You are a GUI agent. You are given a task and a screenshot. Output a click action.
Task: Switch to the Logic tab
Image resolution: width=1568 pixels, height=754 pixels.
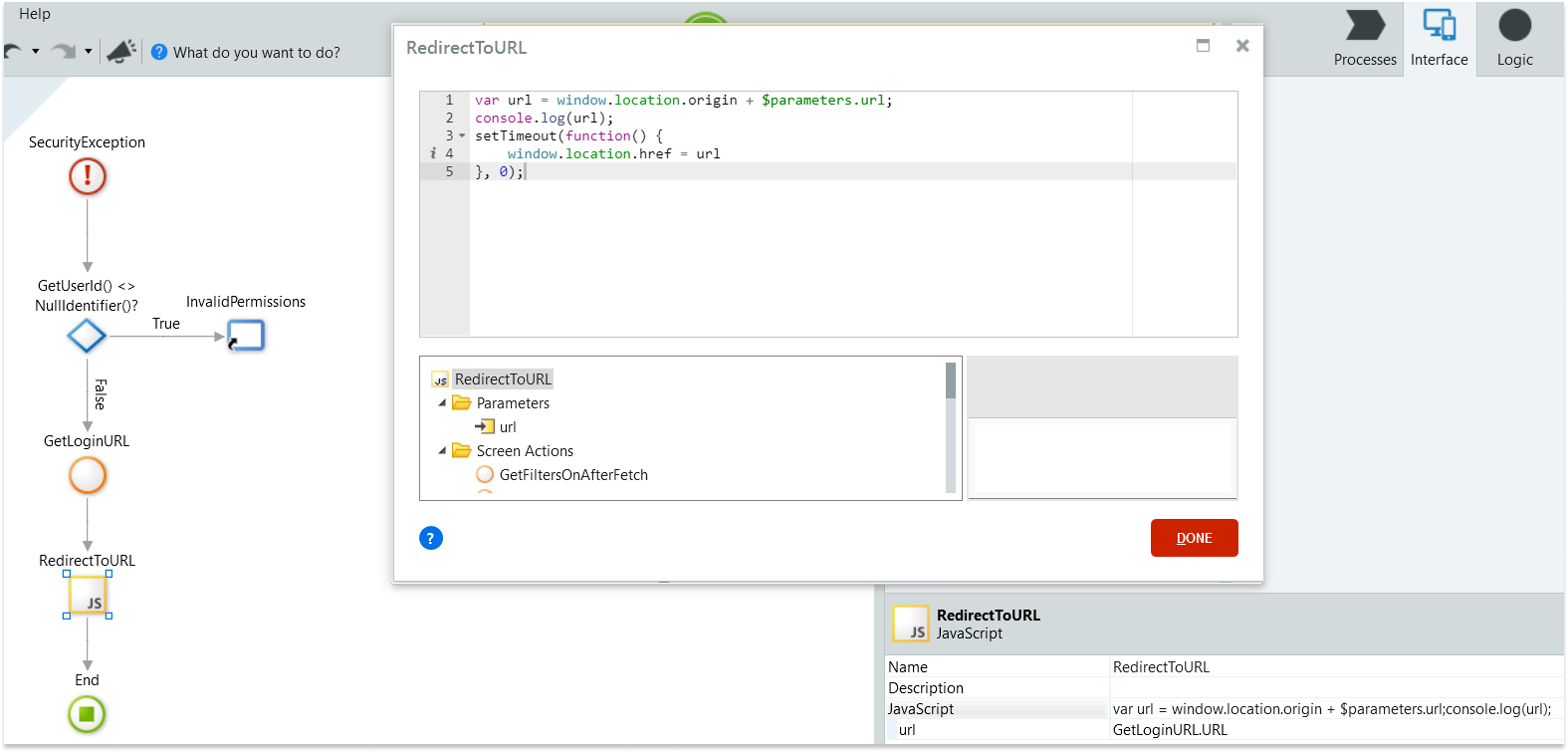(1514, 38)
